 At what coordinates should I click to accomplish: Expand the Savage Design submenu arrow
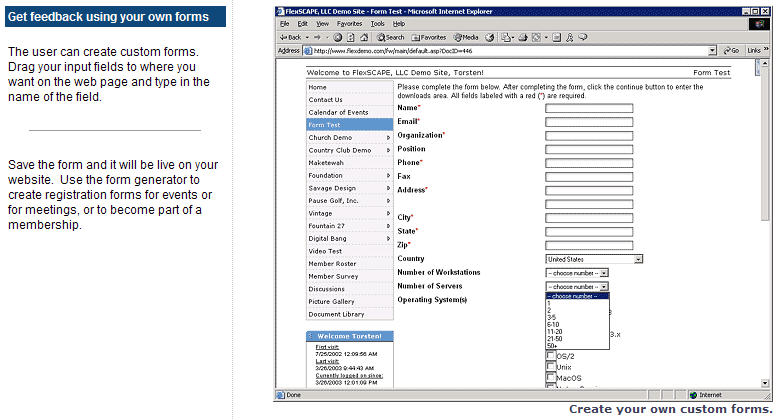[389, 188]
